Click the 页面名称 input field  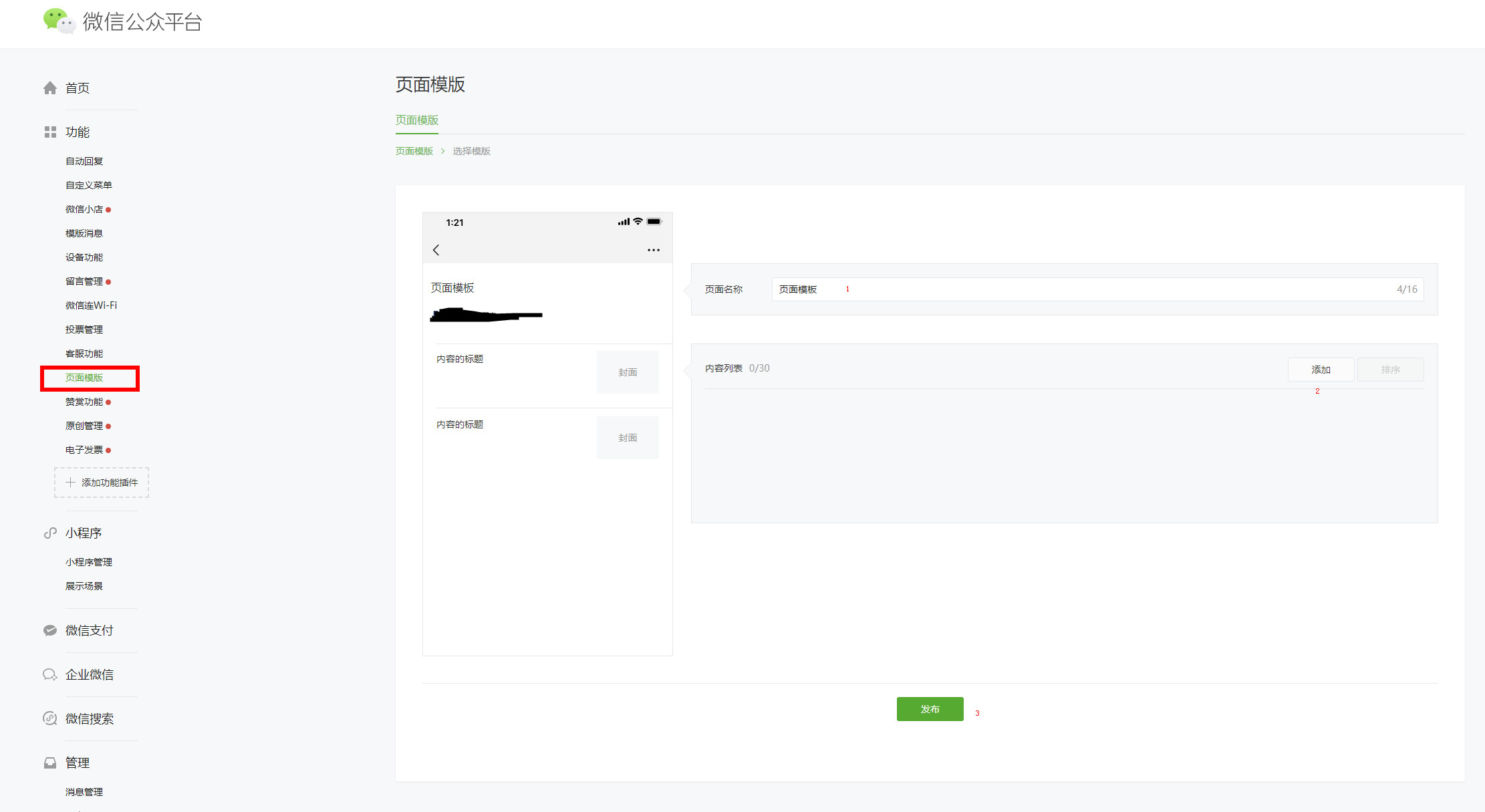[1096, 289]
